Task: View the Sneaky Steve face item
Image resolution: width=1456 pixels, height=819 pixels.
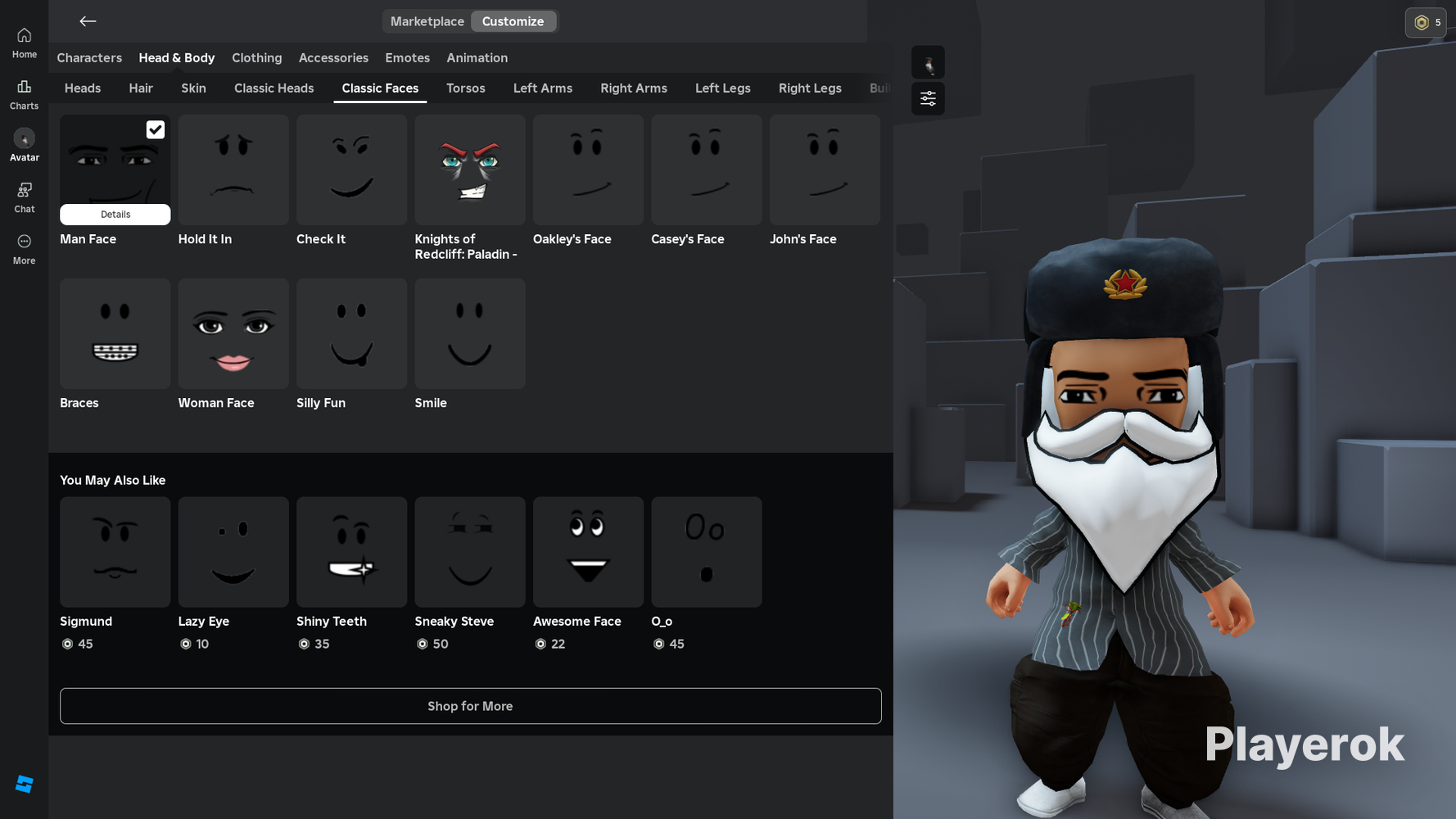Action: [470, 552]
